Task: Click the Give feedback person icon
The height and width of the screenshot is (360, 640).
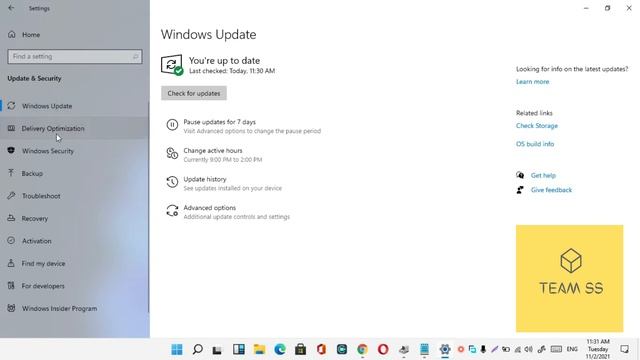Action: tap(520, 190)
